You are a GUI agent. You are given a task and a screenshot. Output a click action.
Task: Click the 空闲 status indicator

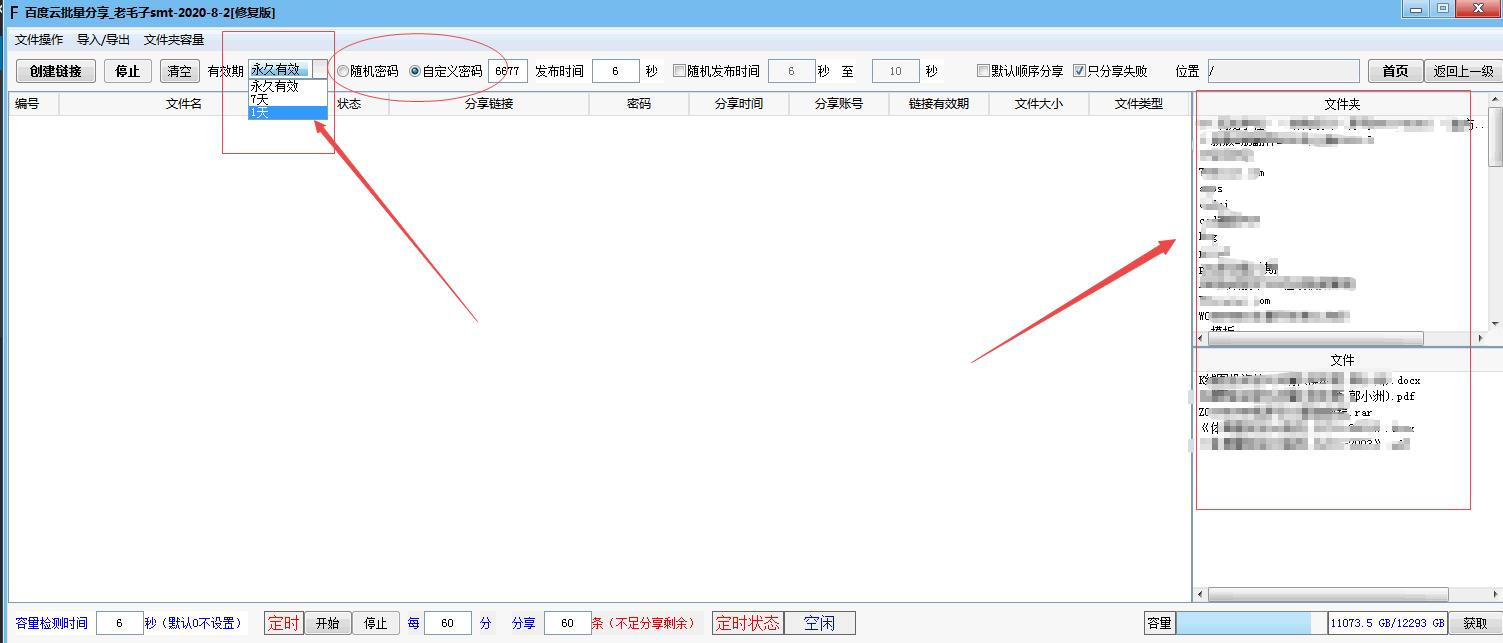point(819,623)
